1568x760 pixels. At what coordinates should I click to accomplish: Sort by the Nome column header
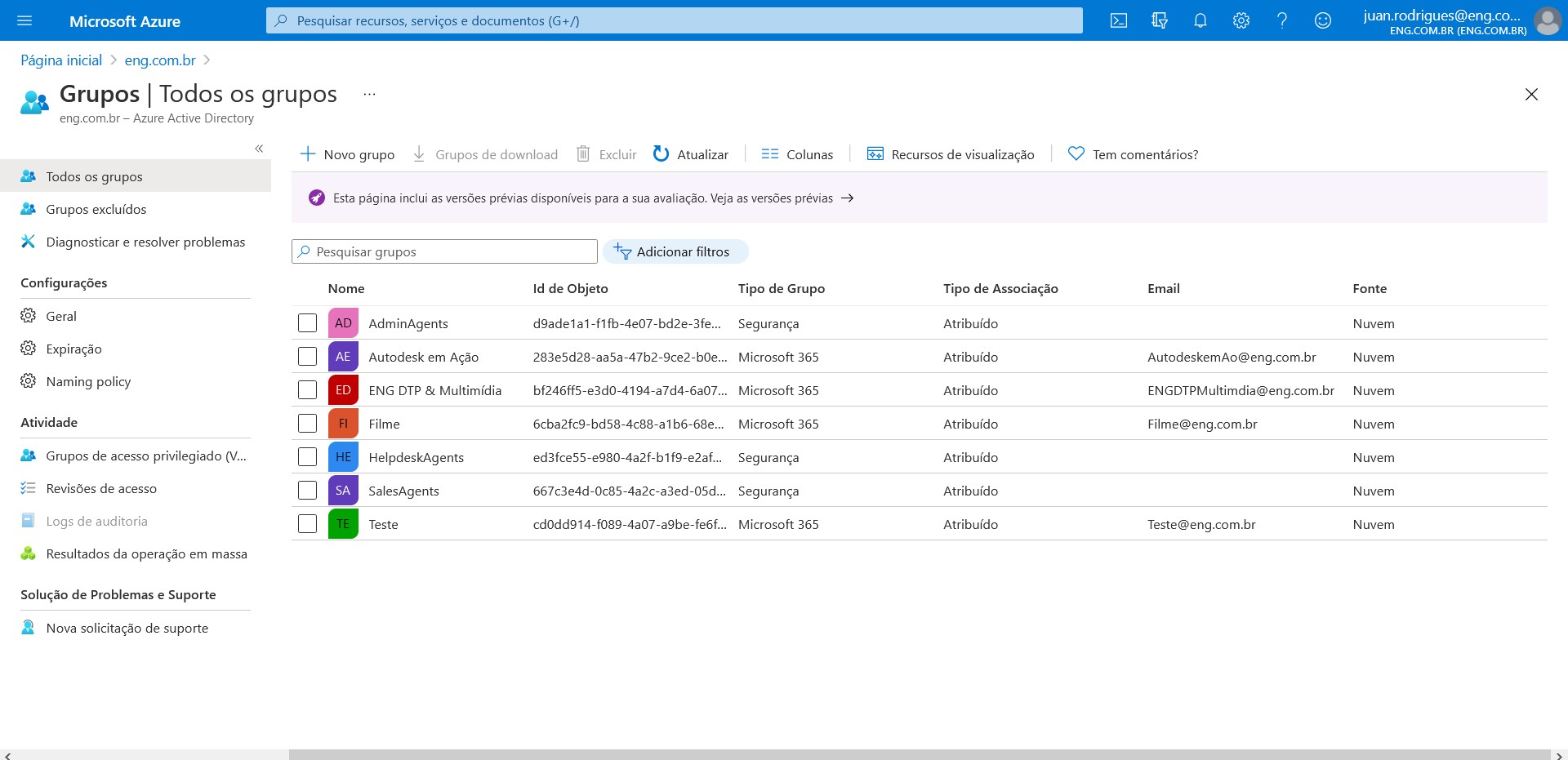pyautogui.click(x=346, y=289)
